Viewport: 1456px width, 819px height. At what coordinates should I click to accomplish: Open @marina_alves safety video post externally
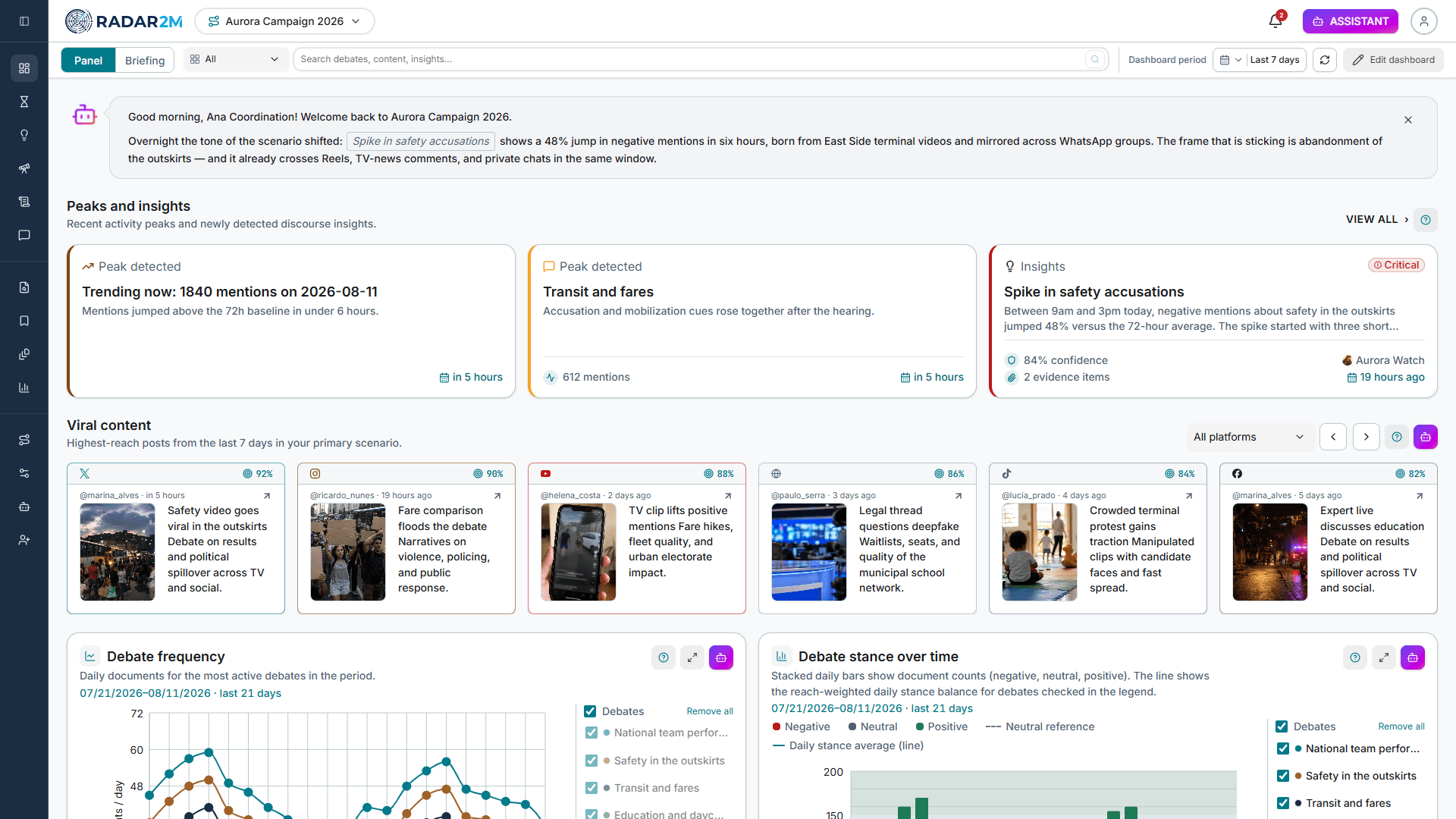tap(267, 496)
